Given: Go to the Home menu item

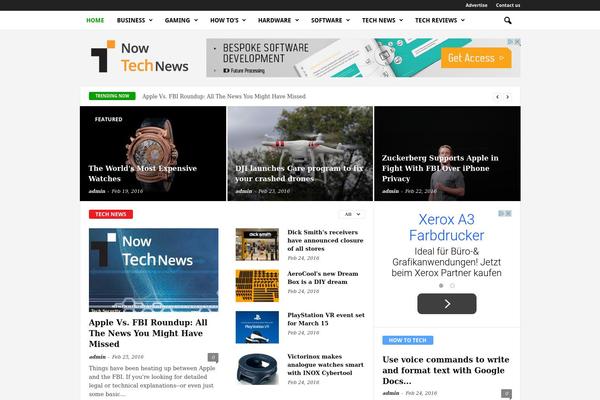Looking at the screenshot, I should [95, 20].
